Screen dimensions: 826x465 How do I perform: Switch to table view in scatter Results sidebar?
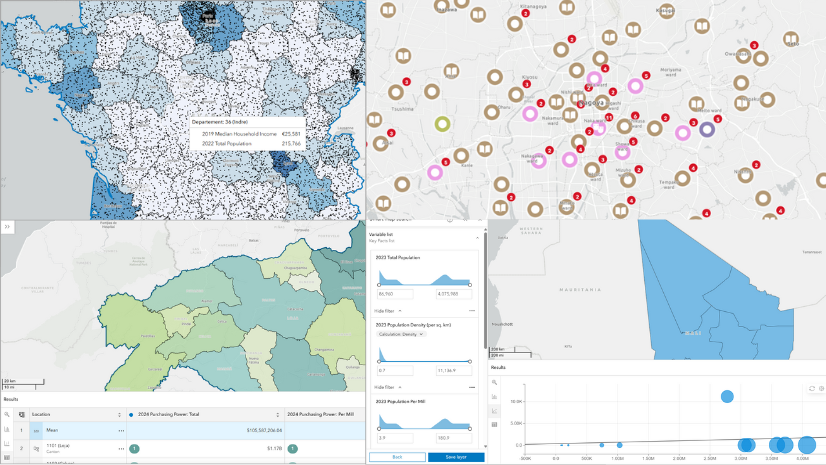(495, 424)
